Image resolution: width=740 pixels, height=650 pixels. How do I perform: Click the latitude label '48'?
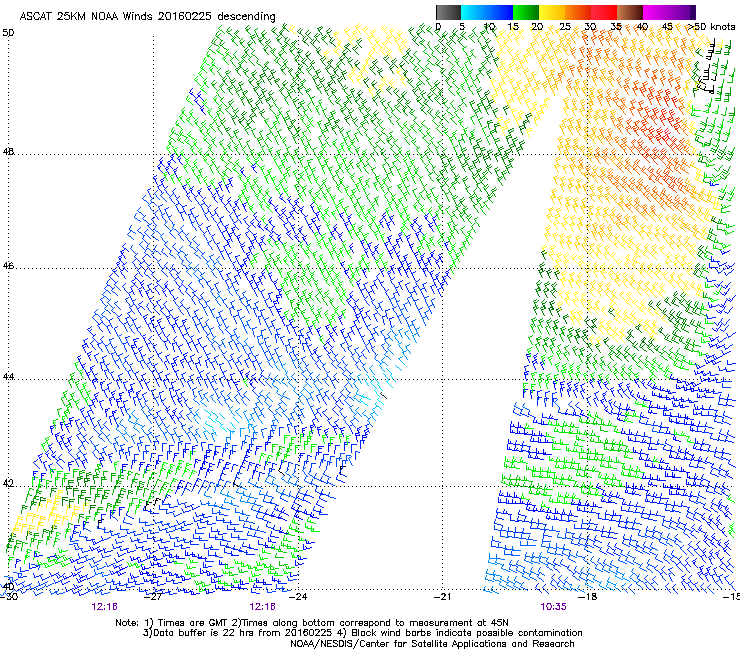tap(8, 152)
